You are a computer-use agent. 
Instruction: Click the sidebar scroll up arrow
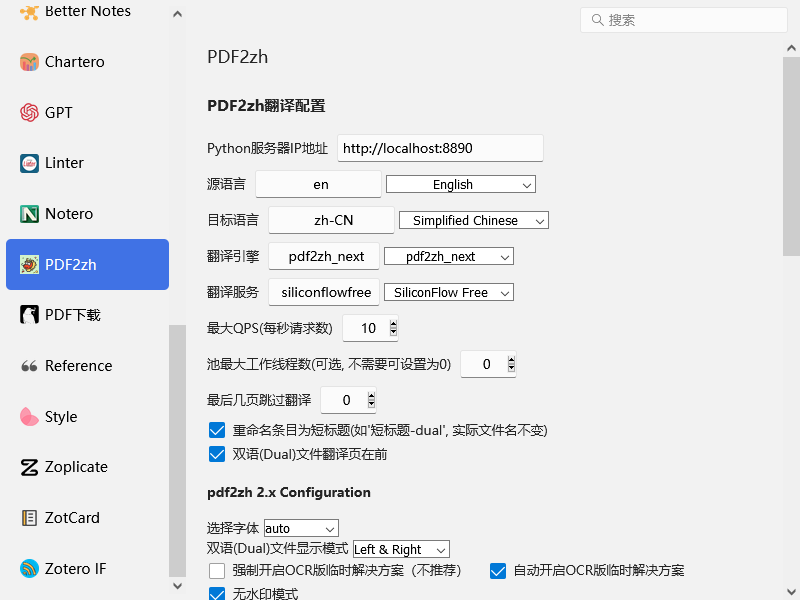(178, 14)
